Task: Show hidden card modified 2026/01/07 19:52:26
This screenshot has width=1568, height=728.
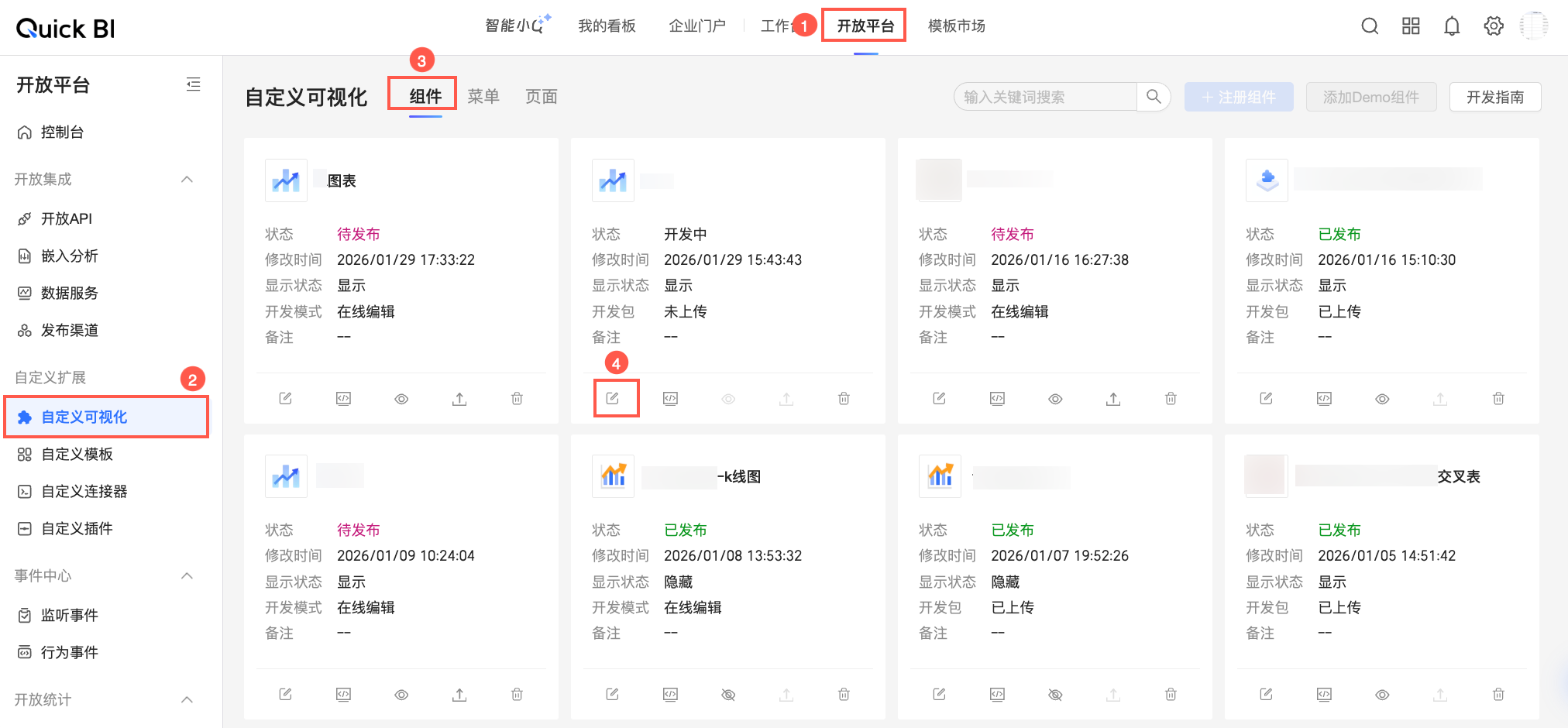Action: coord(1055,695)
